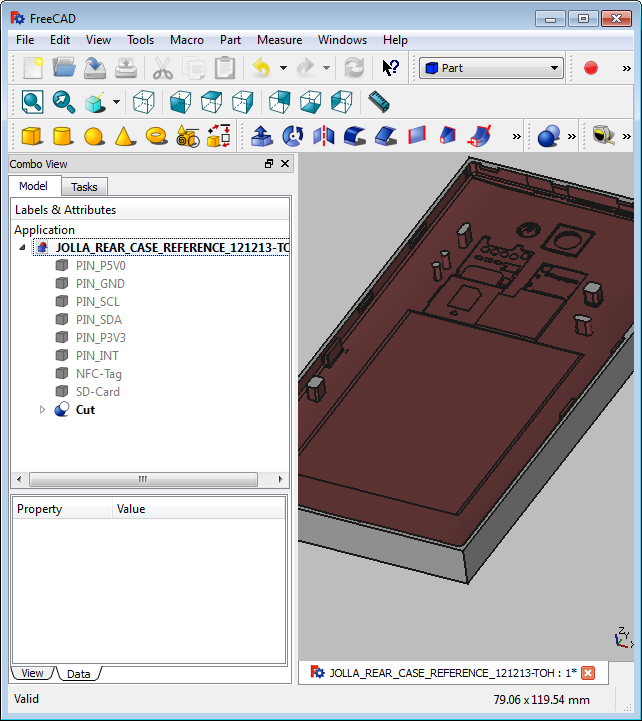Image resolution: width=642 pixels, height=721 pixels.
Task: Mirror the selected shape
Action: coord(324,136)
